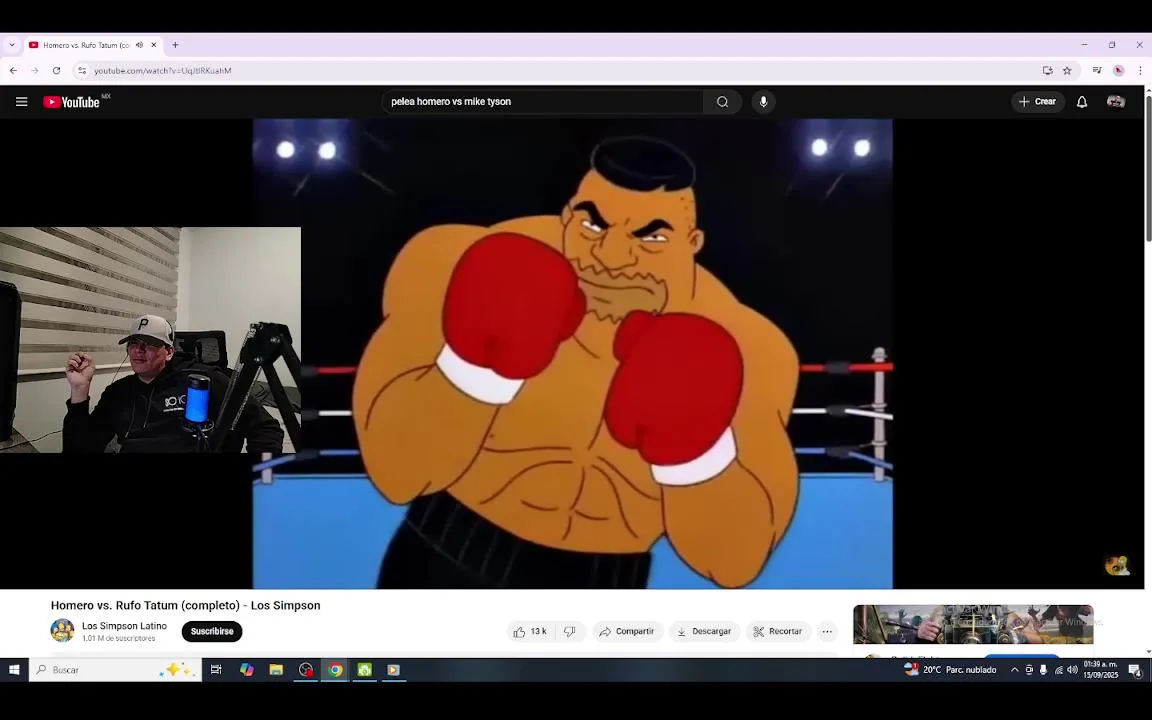Viewport: 1152px width, 720px height.
Task: Open the Windows notification center
Action: pos(1135,670)
